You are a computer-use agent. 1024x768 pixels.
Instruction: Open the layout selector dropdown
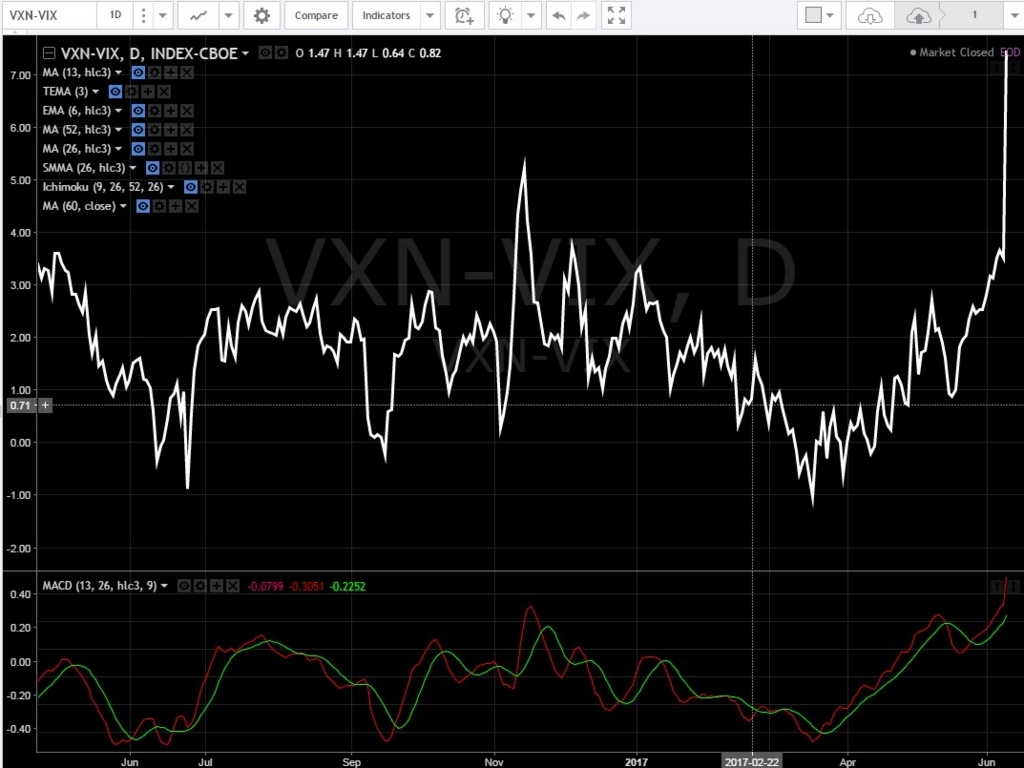tap(820, 15)
